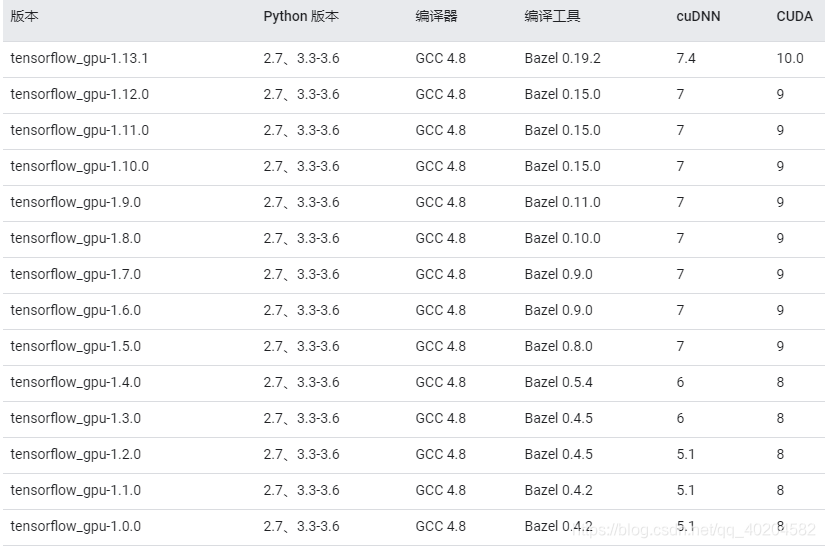Viewport: 825px width, 548px height.
Task: Select the tensorflow_gpu-1.13.1 cell
Action: coord(79,58)
